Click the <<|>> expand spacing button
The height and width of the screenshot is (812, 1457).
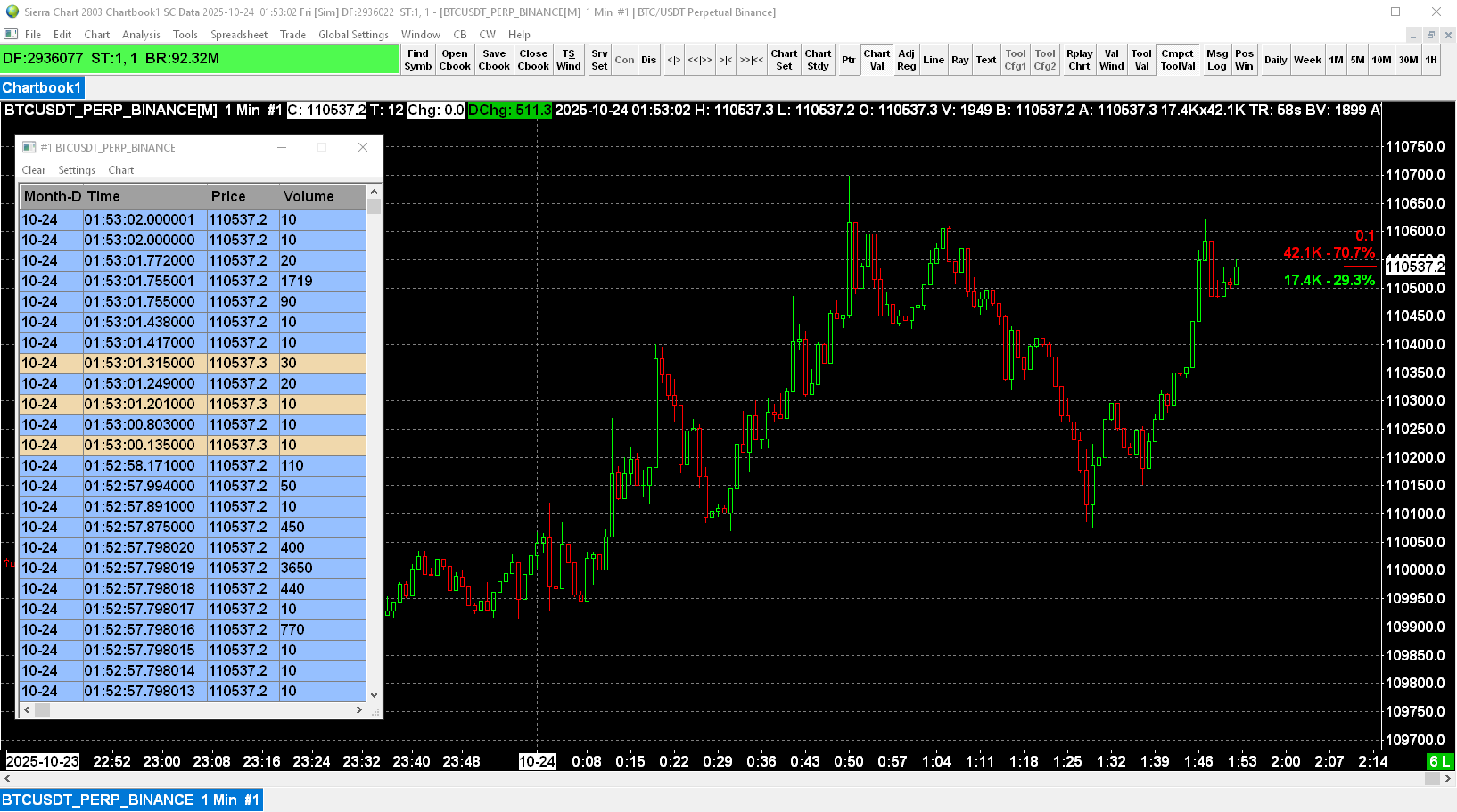(700, 60)
